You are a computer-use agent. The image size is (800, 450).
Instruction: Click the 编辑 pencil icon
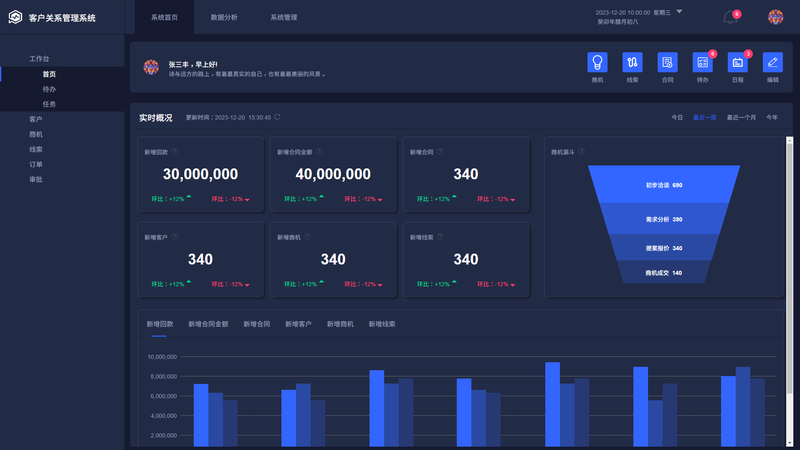tap(772, 62)
